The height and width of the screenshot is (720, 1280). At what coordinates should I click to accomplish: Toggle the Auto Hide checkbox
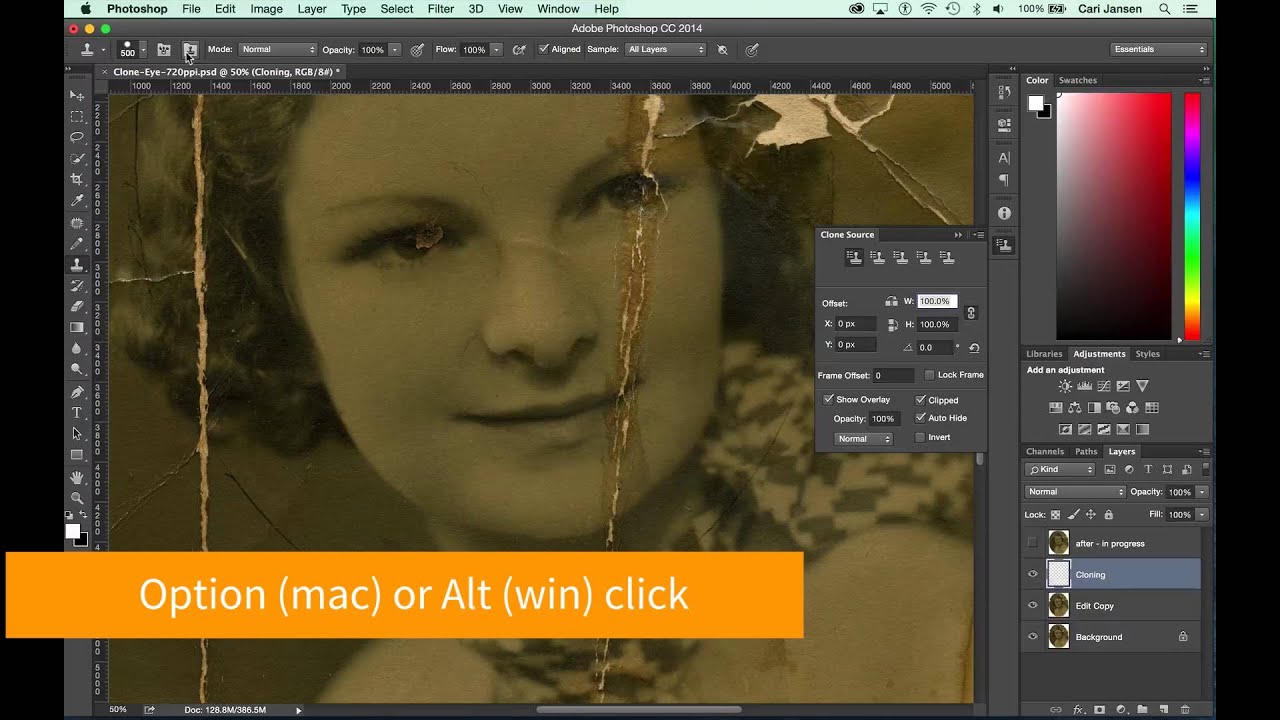(920, 418)
